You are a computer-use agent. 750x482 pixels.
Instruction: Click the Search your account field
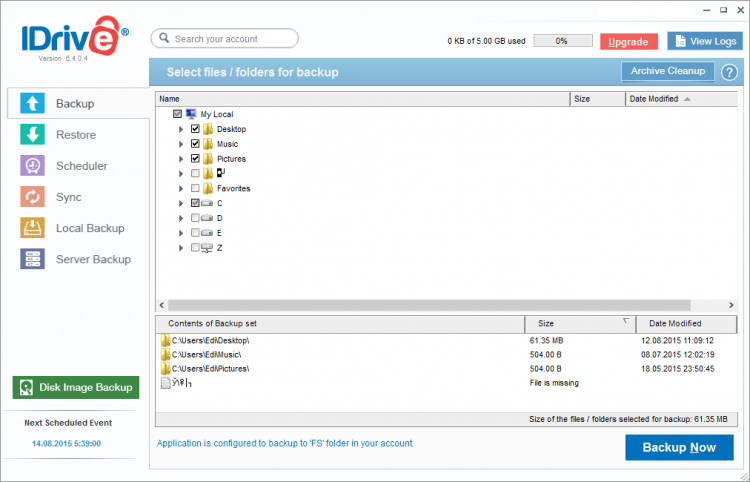click(225, 38)
